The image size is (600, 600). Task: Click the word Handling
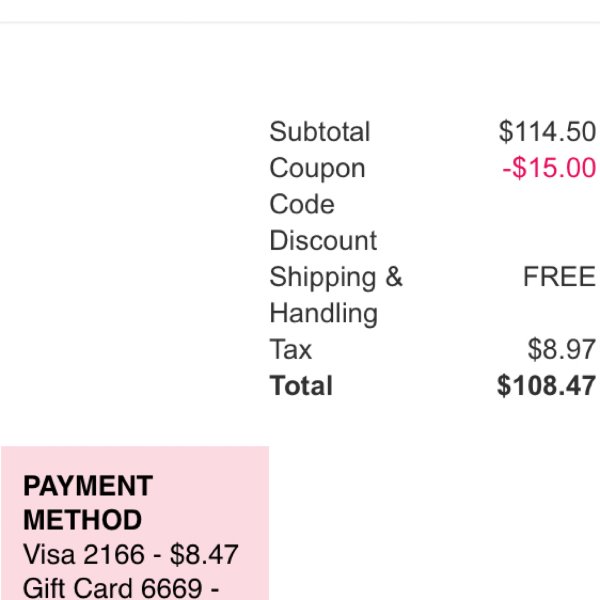coord(324,313)
